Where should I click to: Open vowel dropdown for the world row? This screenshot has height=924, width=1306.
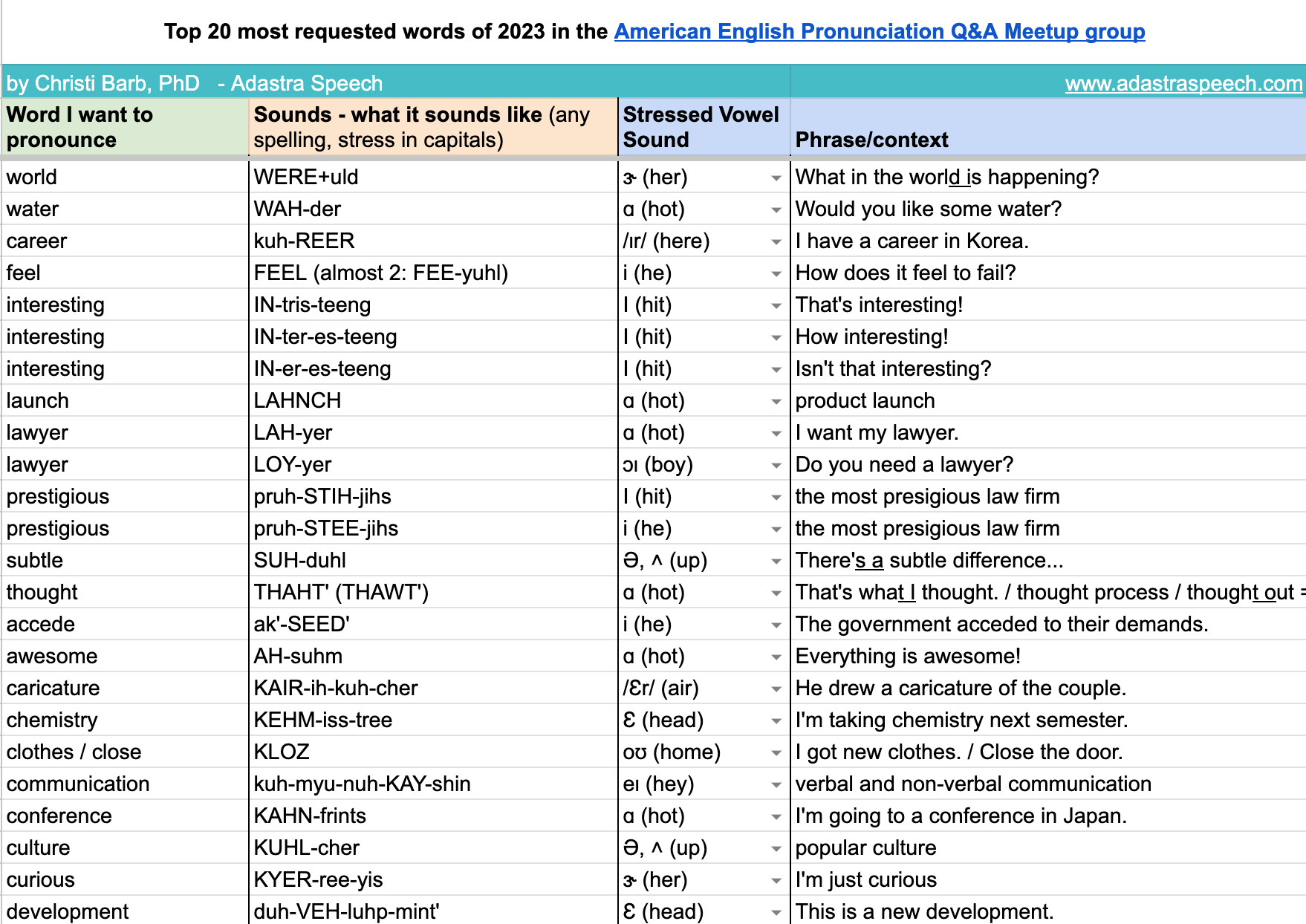coord(776,178)
